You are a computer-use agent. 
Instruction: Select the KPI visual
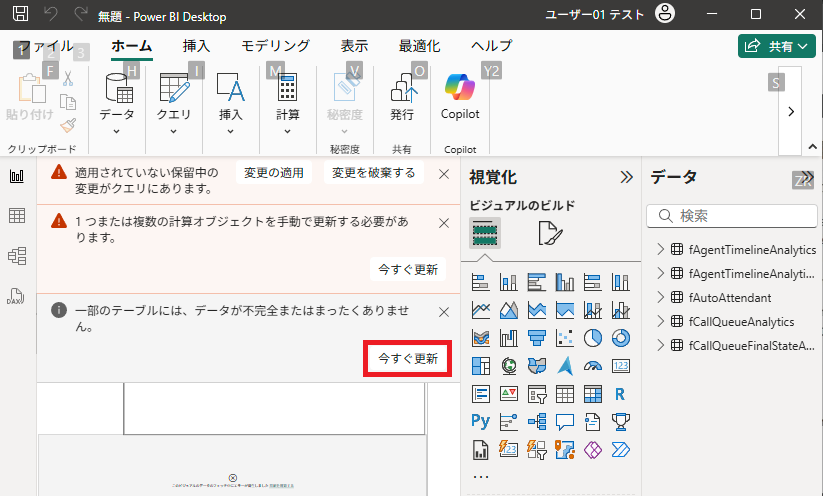pyautogui.click(x=509, y=394)
